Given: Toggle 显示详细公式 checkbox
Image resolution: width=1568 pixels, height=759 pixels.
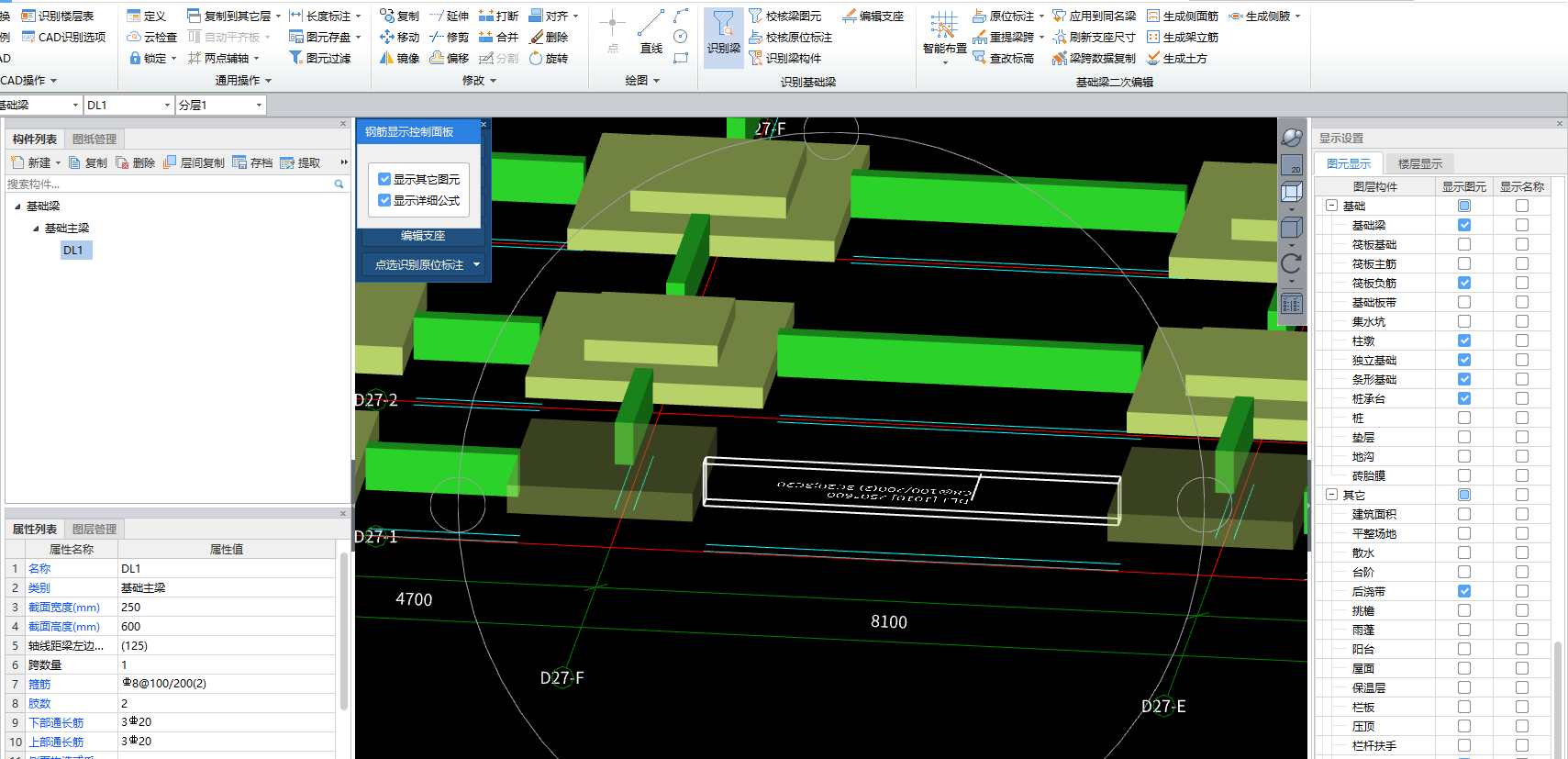Looking at the screenshot, I should pos(385,200).
